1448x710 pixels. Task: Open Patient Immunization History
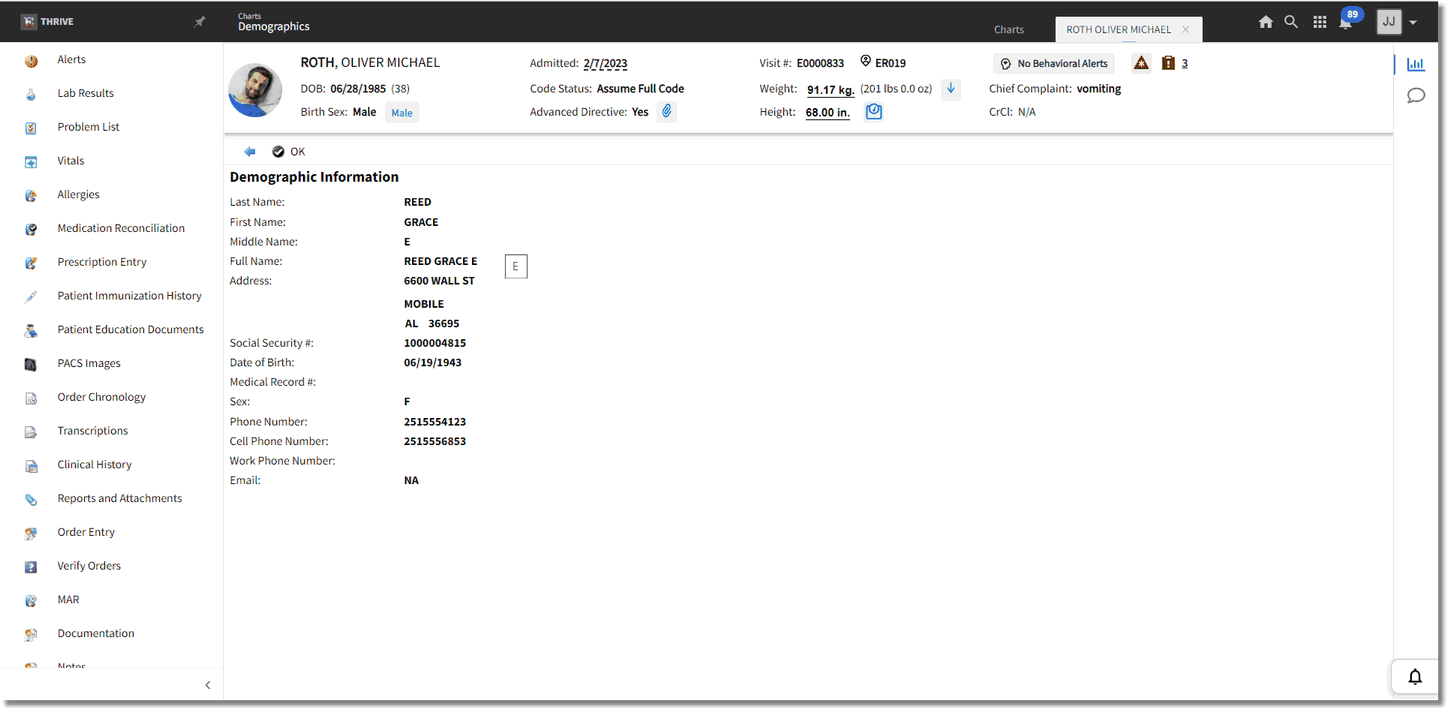[x=129, y=296]
